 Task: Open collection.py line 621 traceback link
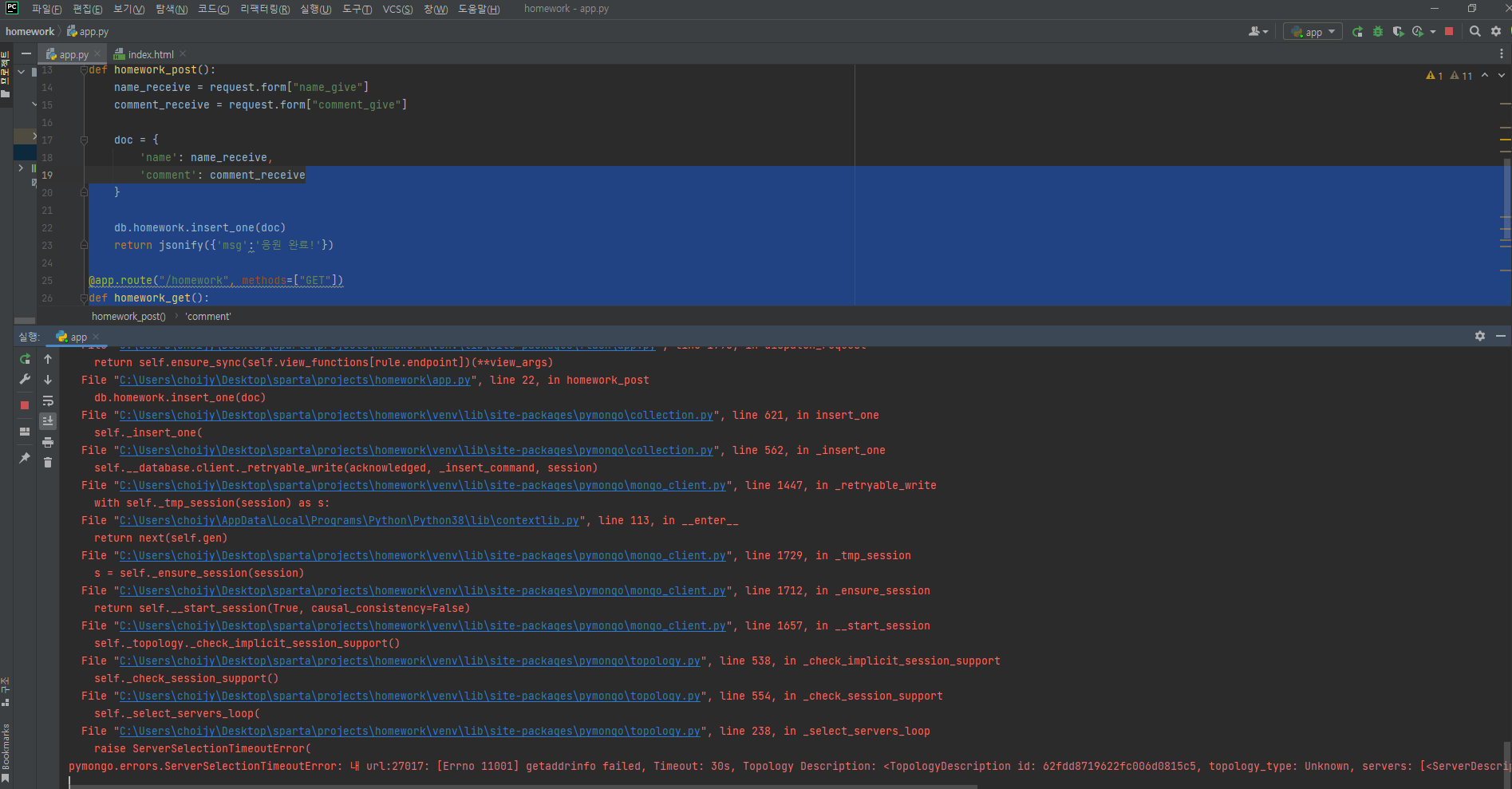(416, 416)
